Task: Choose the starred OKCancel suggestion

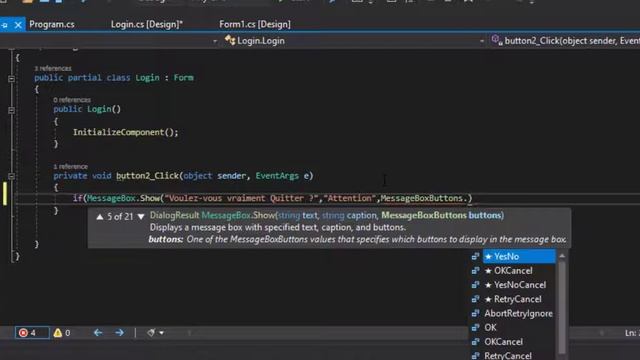Action: pos(513,271)
